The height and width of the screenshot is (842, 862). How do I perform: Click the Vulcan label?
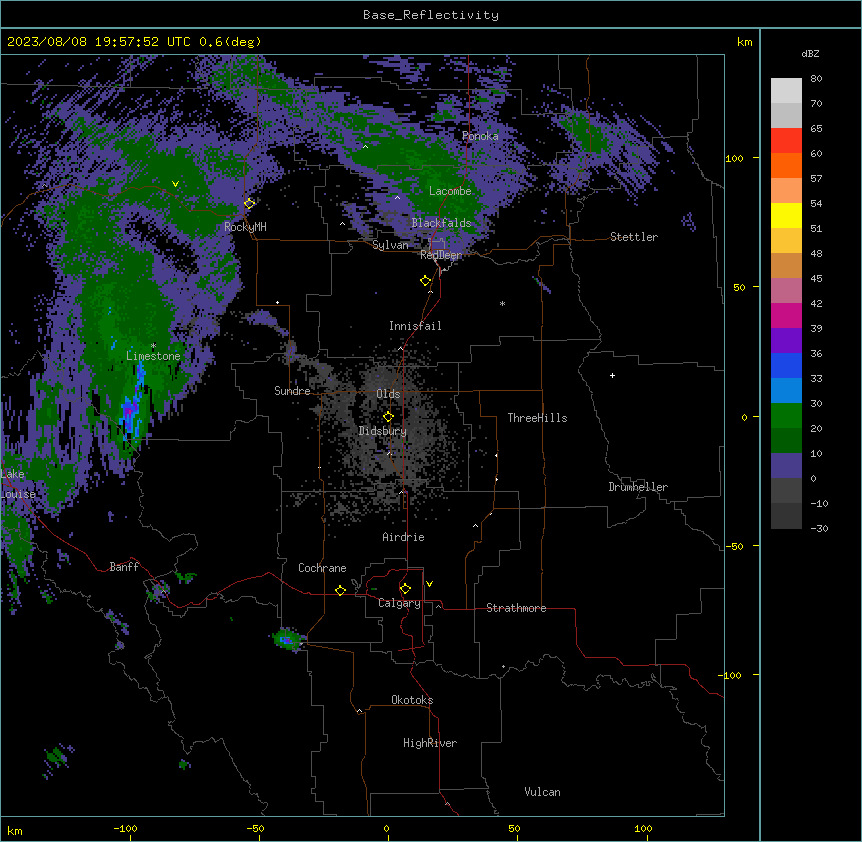543,792
